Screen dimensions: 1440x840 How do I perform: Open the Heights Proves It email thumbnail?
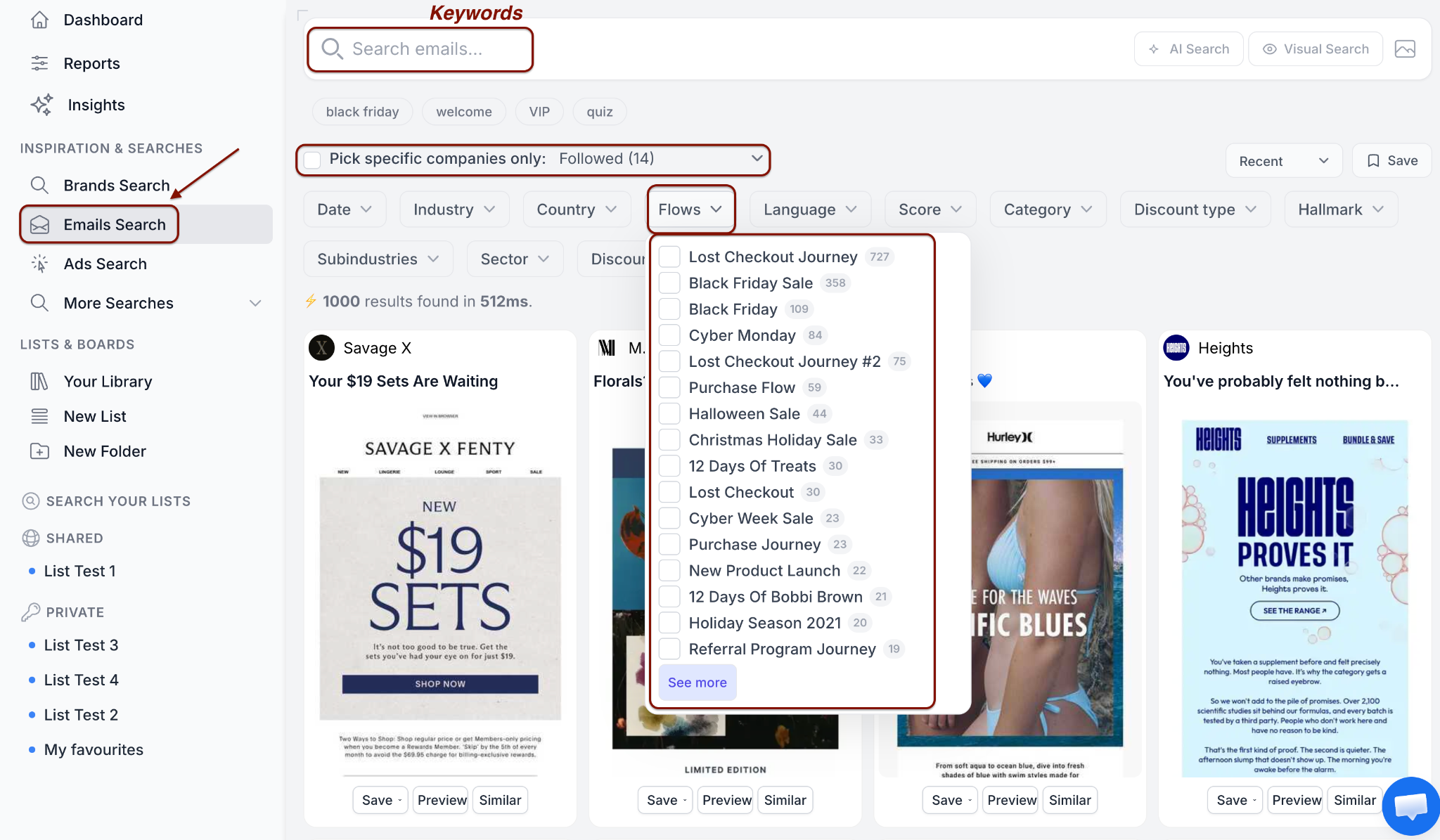(x=1294, y=597)
